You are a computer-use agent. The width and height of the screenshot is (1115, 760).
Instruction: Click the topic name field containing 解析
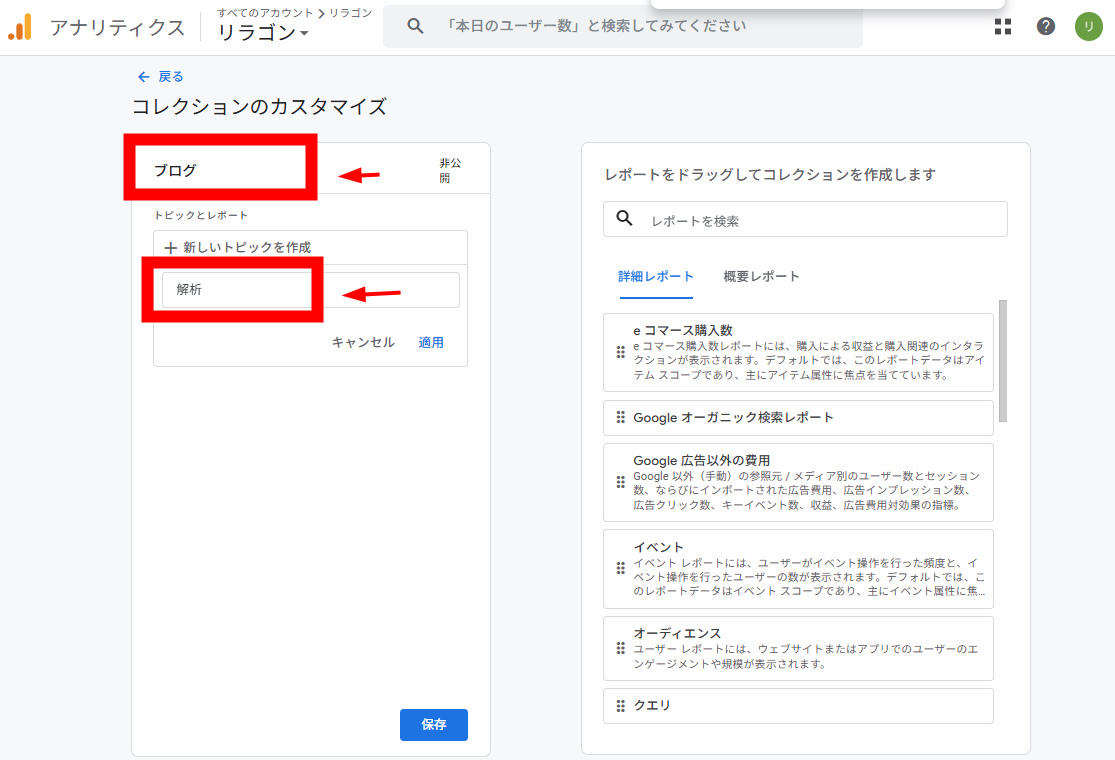pos(310,290)
